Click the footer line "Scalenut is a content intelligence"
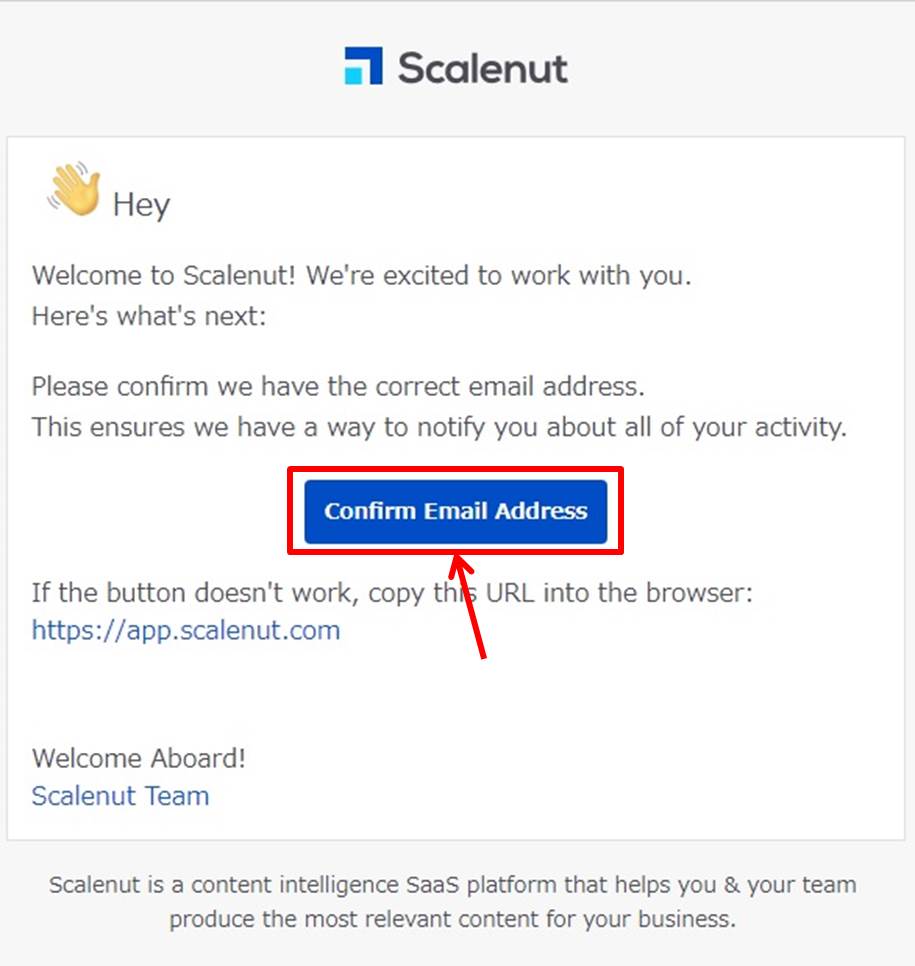Viewport: 915px width, 966px height. coord(453,885)
